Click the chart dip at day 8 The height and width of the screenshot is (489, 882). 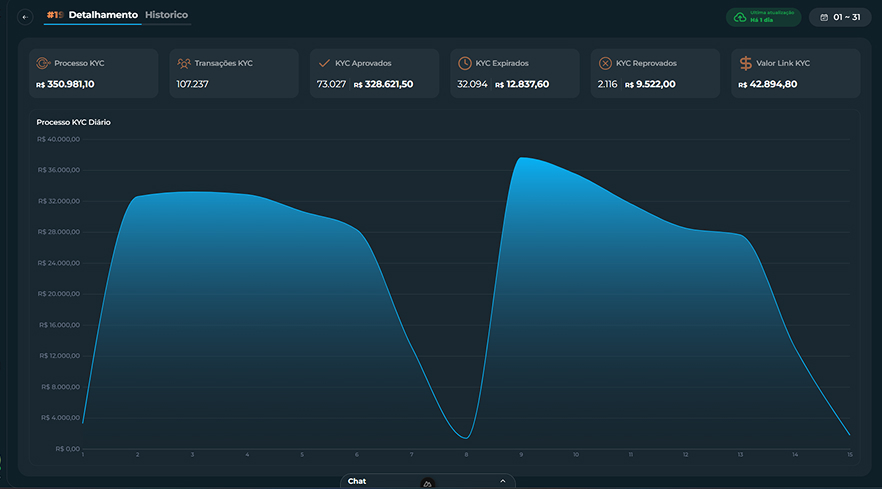[466, 437]
